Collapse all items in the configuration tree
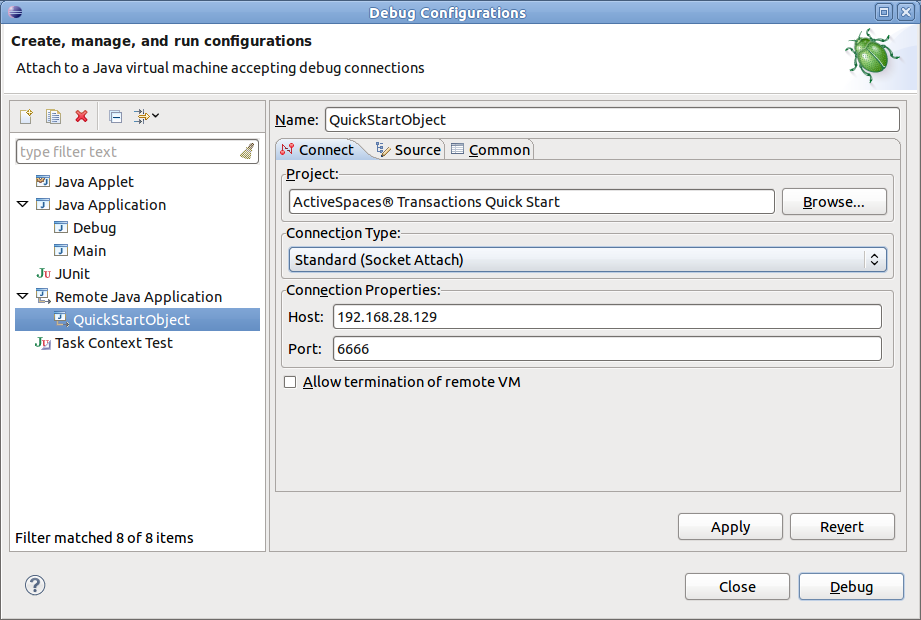Viewport: 921px width, 620px height. (115, 116)
